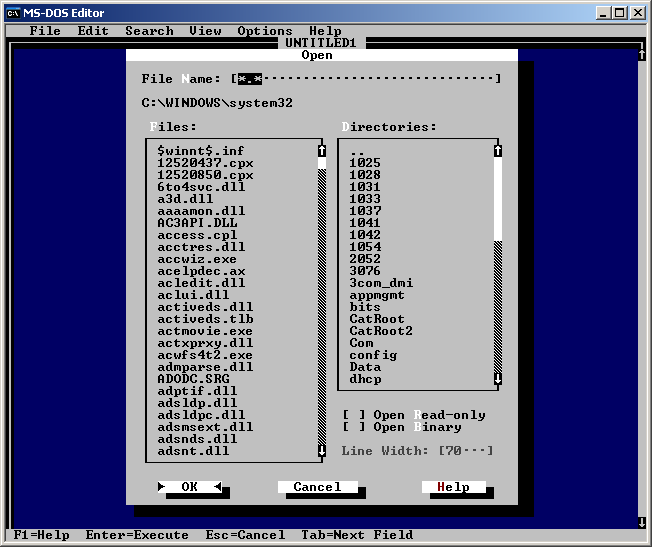This screenshot has width=652, height=547.
Task: Click F1=Help in status bar
Action: click(x=41, y=535)
